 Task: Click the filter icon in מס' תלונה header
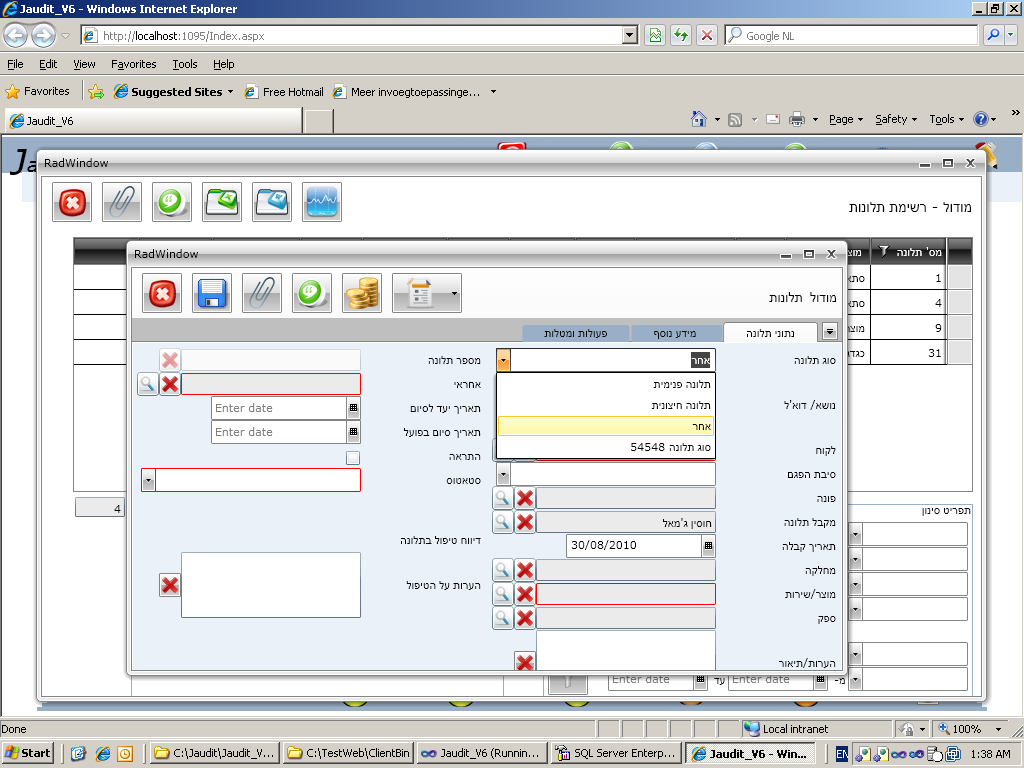[x=884, y=251]
